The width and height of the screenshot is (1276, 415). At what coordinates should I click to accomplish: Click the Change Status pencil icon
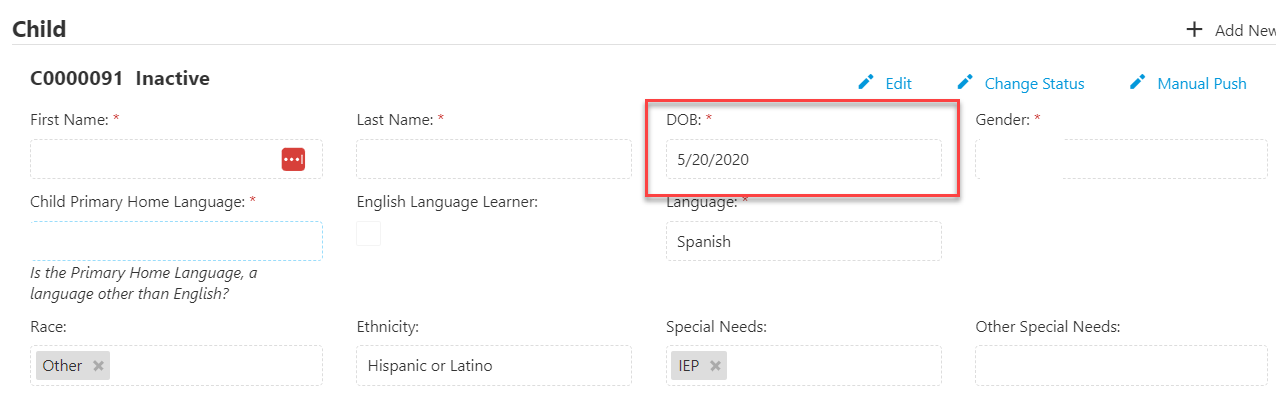(x=965, y=82)
